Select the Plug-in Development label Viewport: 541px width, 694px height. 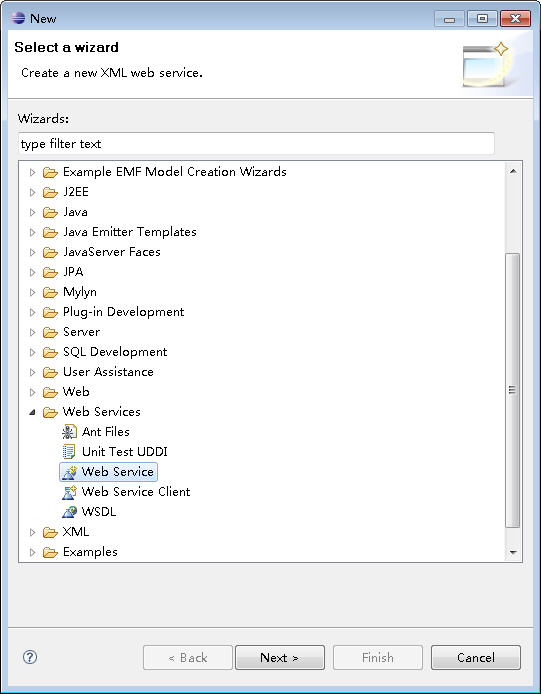click(x=124, y=312)
